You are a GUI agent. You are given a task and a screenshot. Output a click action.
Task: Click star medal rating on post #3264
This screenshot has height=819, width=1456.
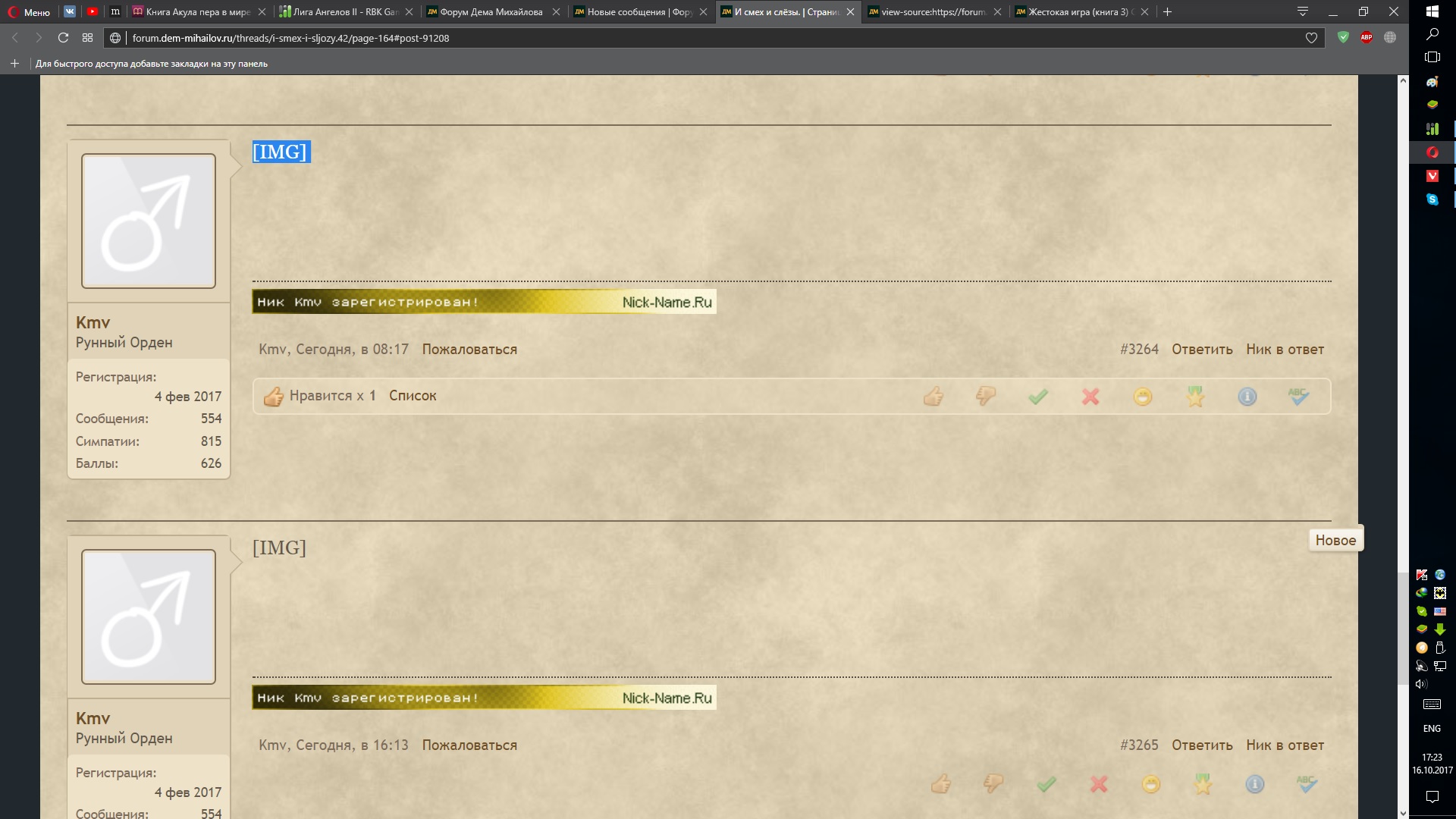pos(1195,396)
